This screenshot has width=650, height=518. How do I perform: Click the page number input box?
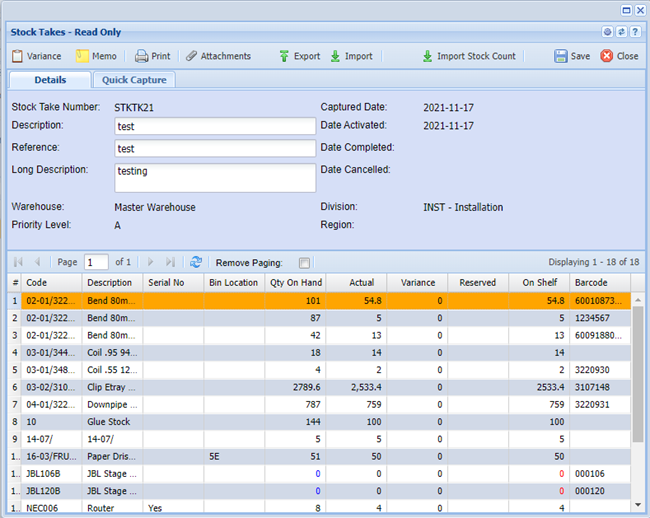[x=96, y=262]
